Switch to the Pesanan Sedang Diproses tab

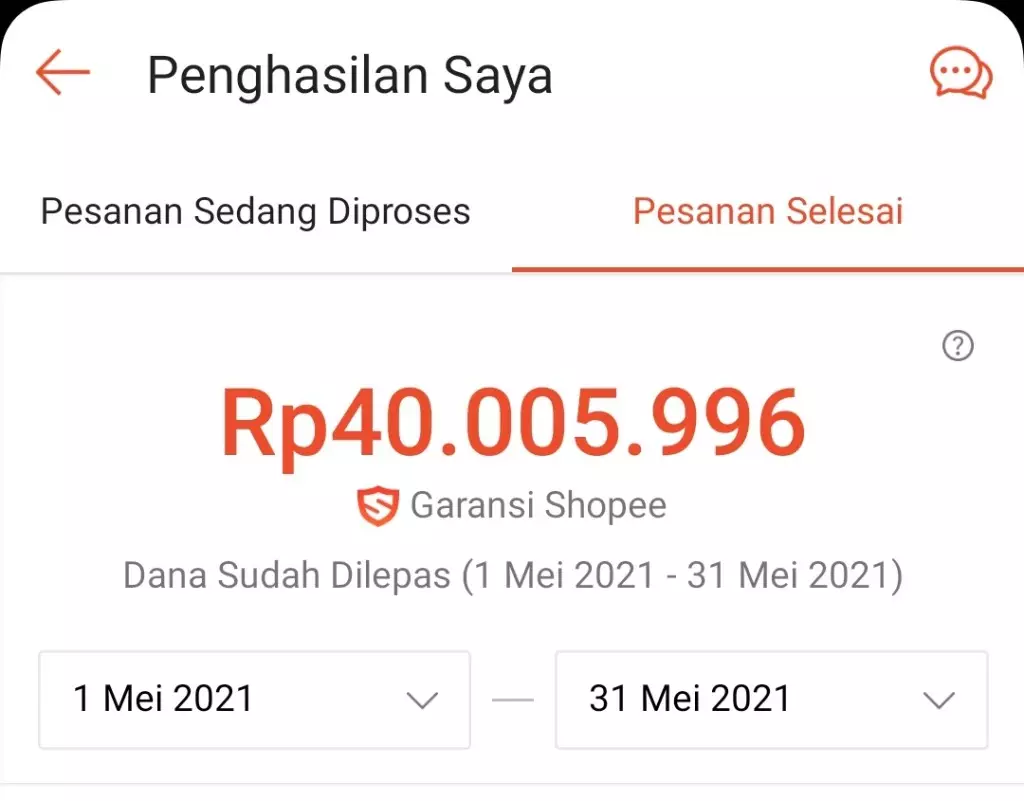255,211
